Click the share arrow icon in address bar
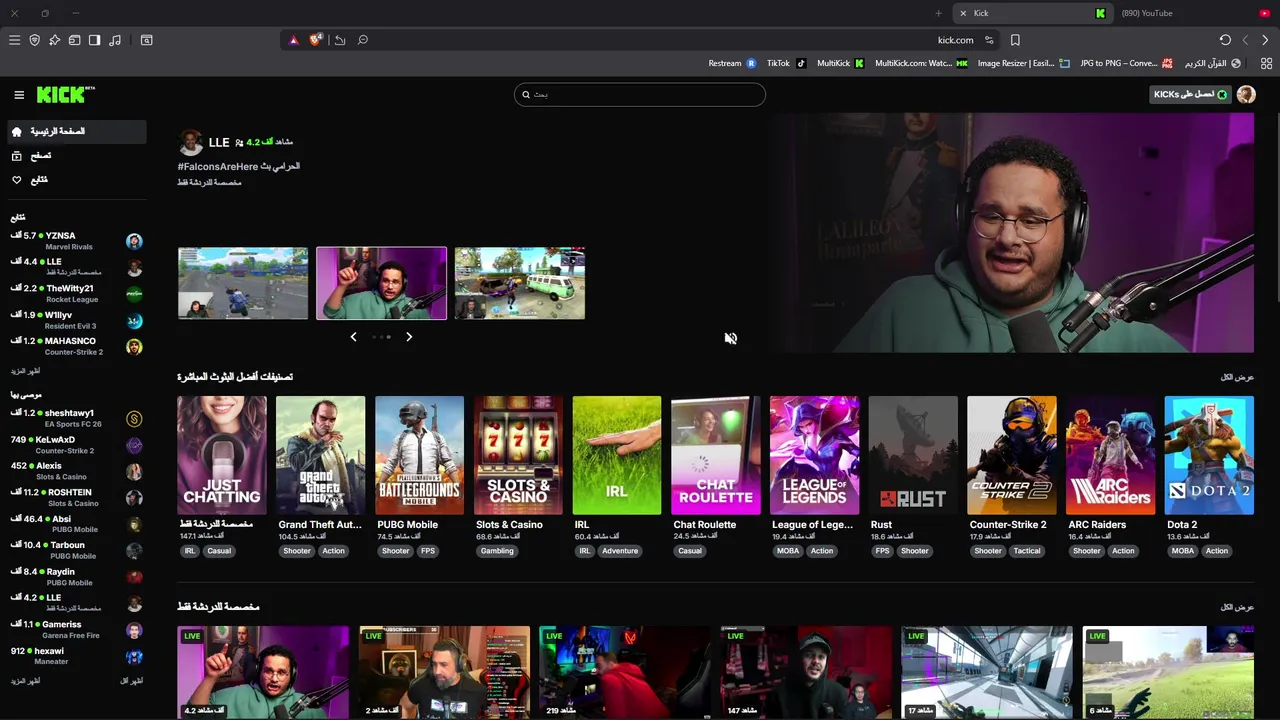 (x=340, y=40)
